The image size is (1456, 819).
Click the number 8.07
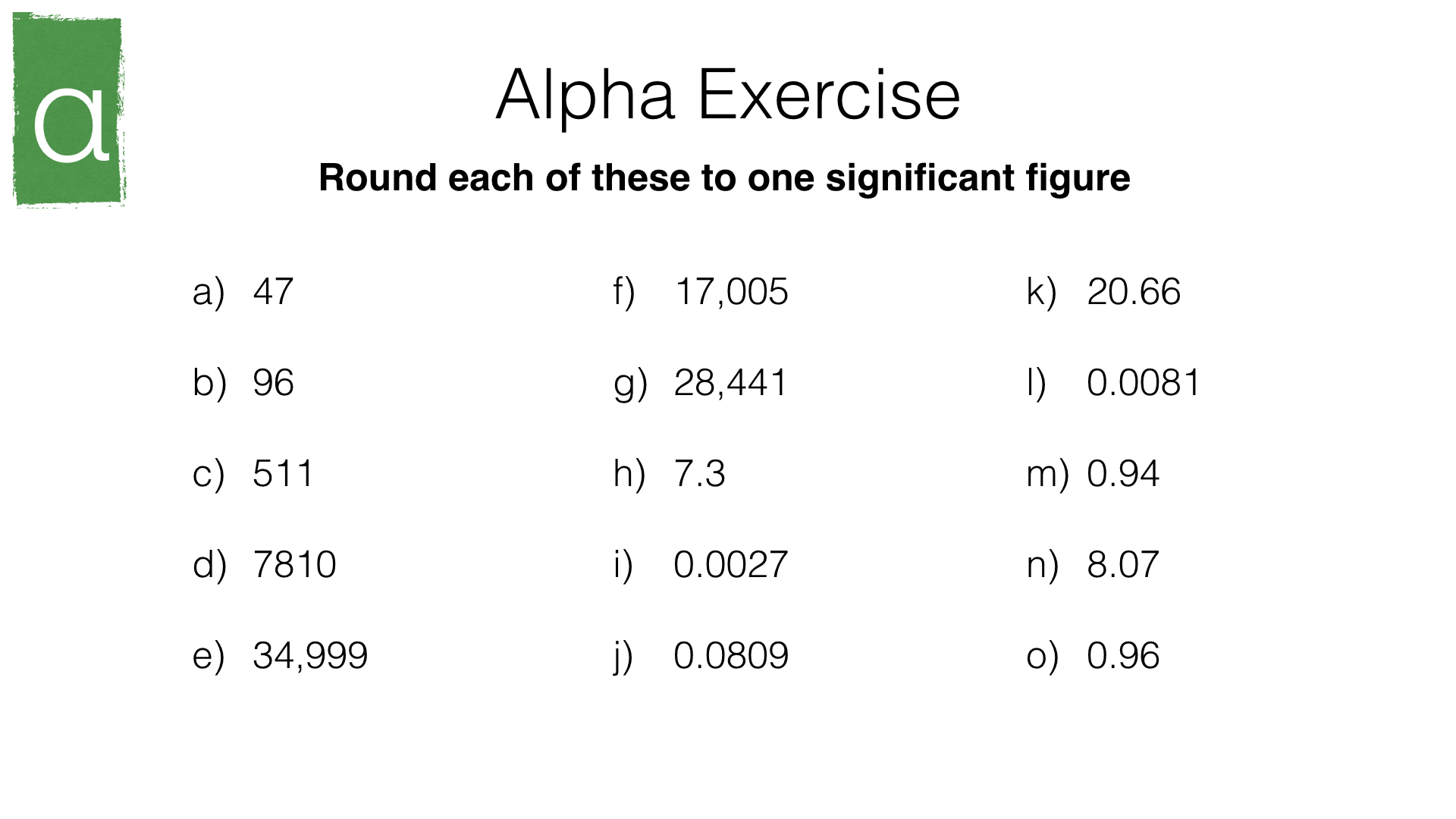click(1123, 565)
